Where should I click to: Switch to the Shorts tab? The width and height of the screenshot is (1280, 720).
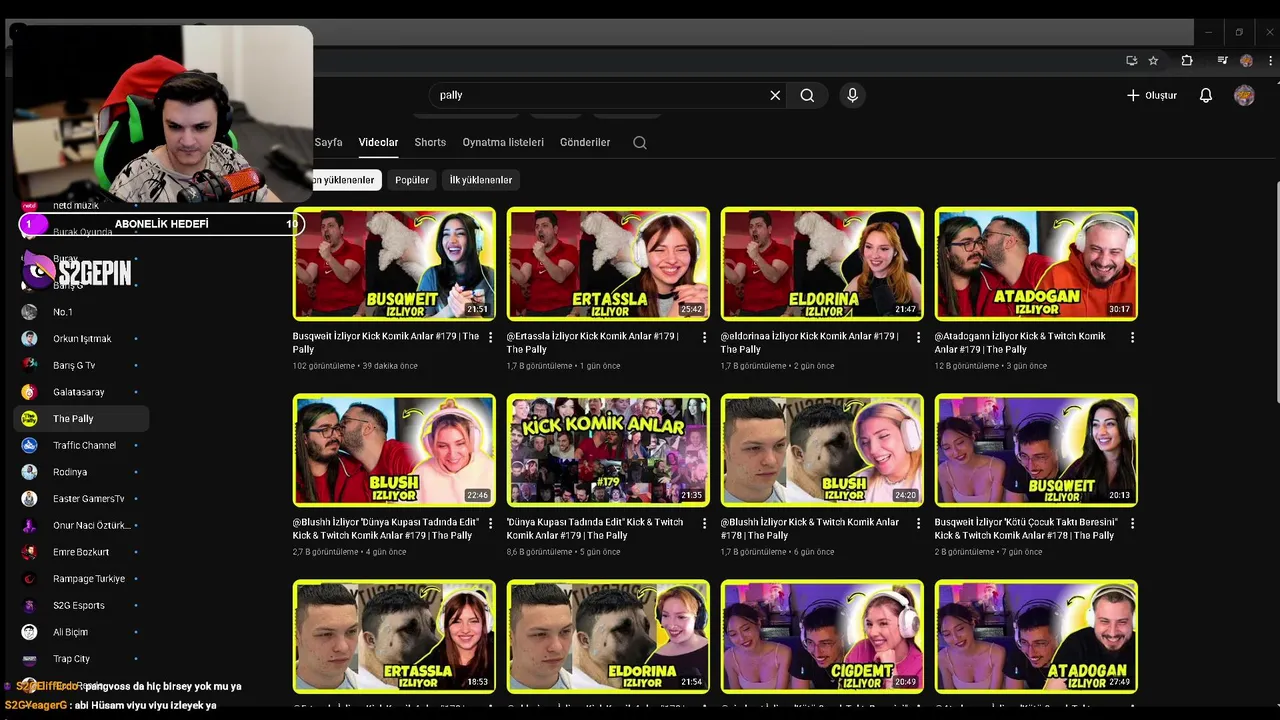[430, 142]
